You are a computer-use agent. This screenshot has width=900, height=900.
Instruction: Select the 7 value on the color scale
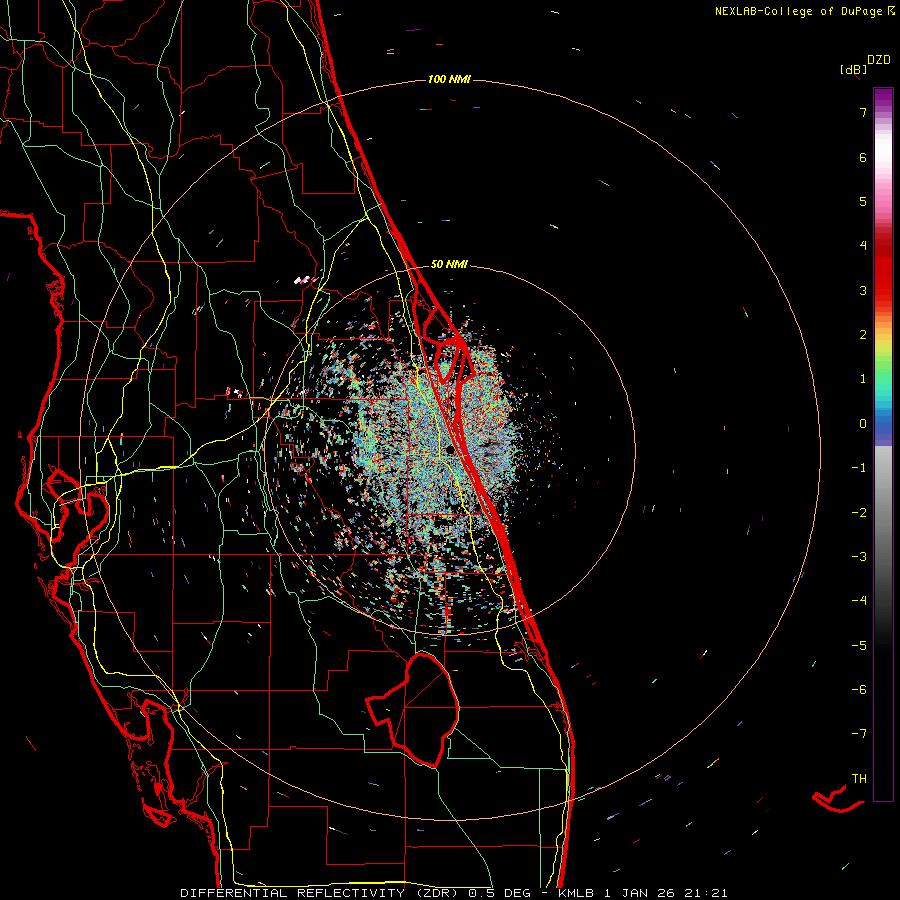(863, 112)
